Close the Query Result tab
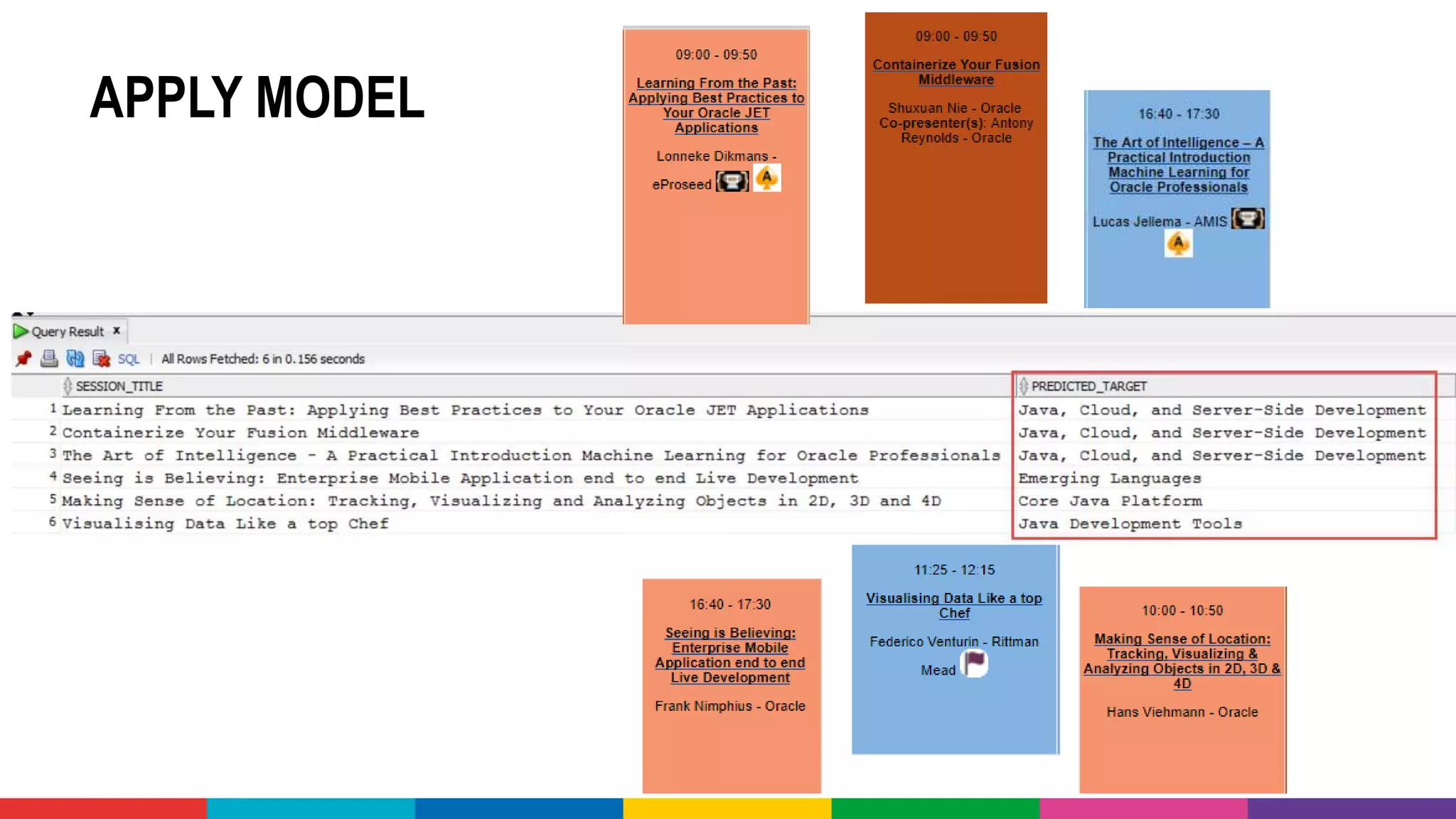The height and width of the screenshot is (819, 1456). pos(117,331)
